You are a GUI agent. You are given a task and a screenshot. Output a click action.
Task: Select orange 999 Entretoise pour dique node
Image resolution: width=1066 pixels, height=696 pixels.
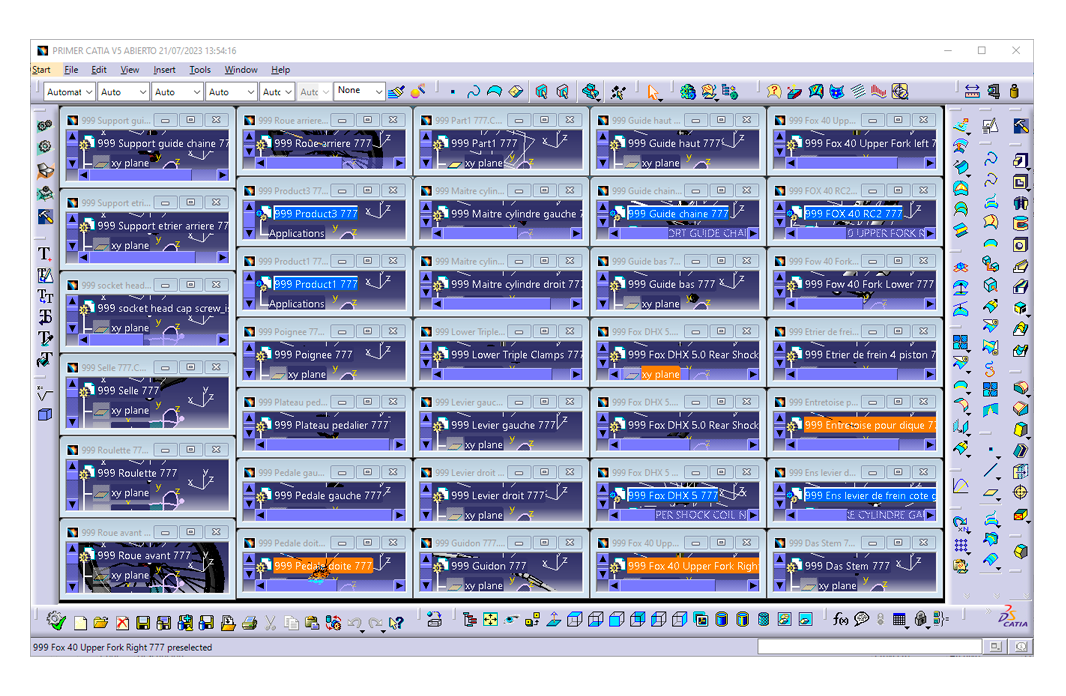pos(870,425)
